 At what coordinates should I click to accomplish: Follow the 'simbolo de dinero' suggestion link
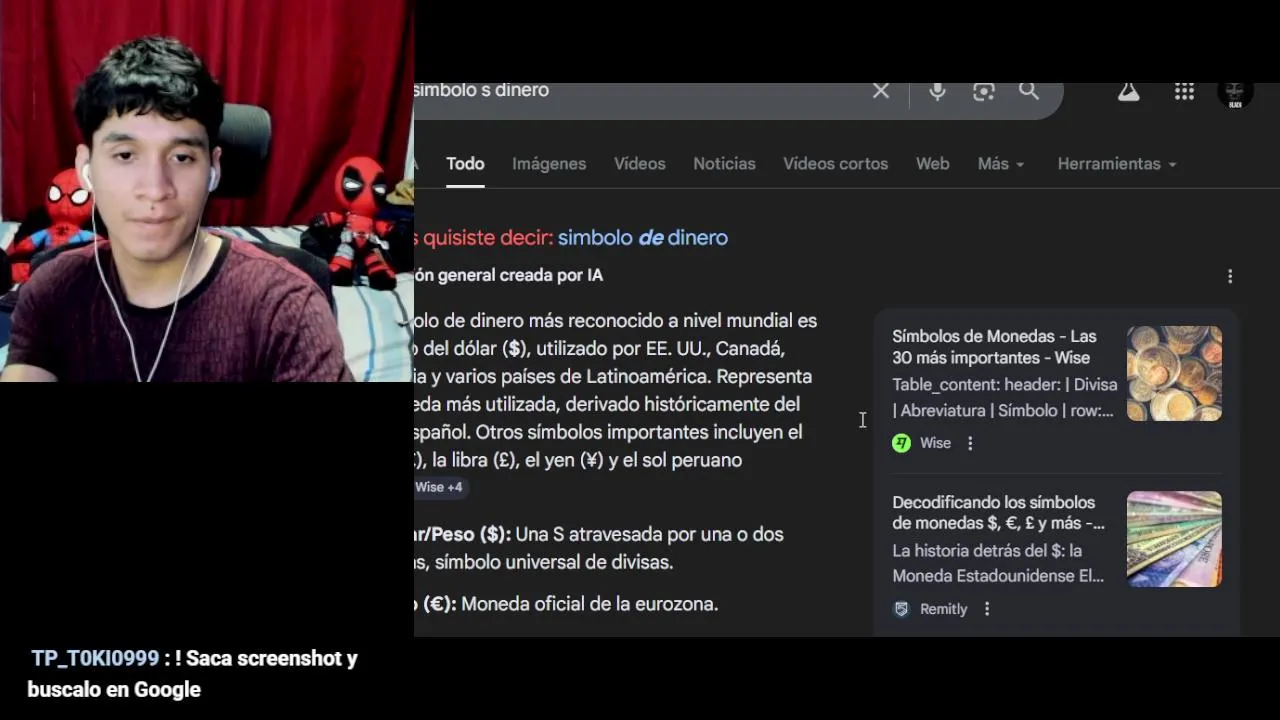[x=643, y=238]
